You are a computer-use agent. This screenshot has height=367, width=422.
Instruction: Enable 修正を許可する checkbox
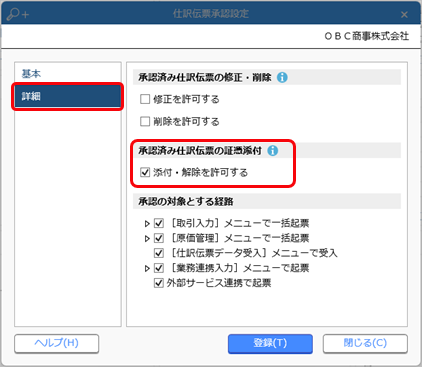[145, 99]
